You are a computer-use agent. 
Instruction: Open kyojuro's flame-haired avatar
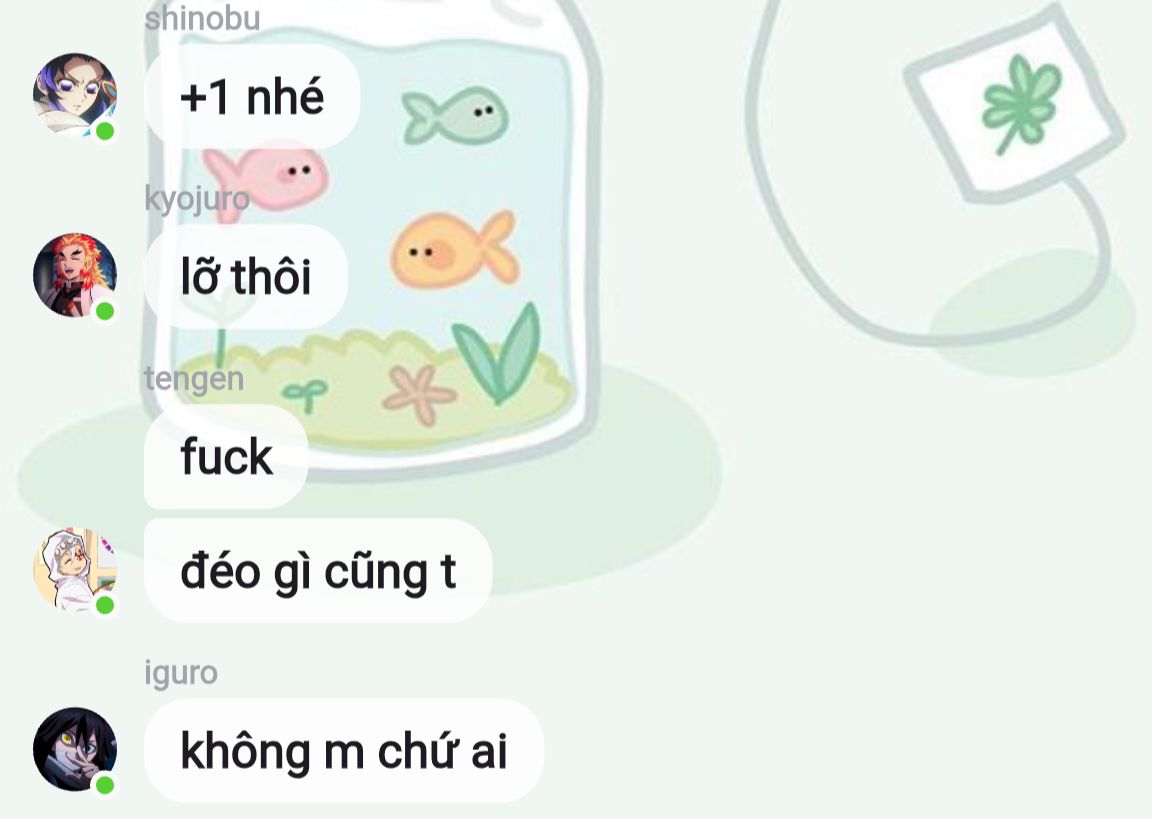[x=75, y=275]
